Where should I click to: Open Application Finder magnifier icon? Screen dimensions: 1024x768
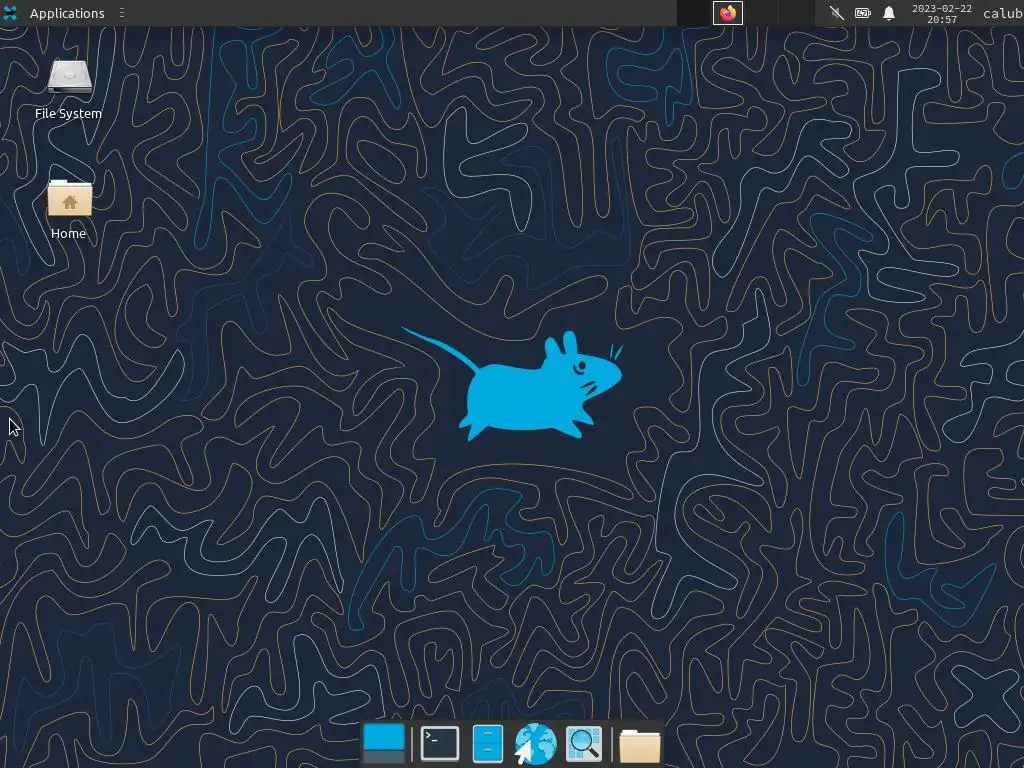(584, 743)
